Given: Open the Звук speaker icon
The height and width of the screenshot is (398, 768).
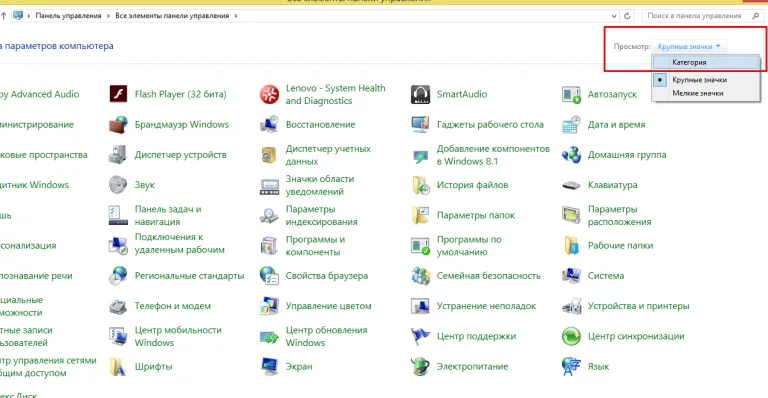Looking at the screenshot, I should [118, 185].
